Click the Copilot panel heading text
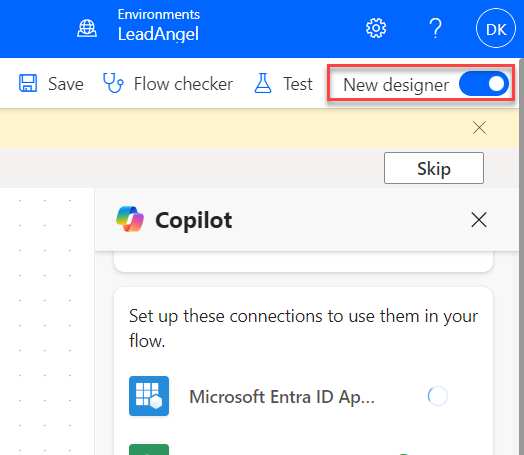The image size is (524, 455). coord(193,220)
